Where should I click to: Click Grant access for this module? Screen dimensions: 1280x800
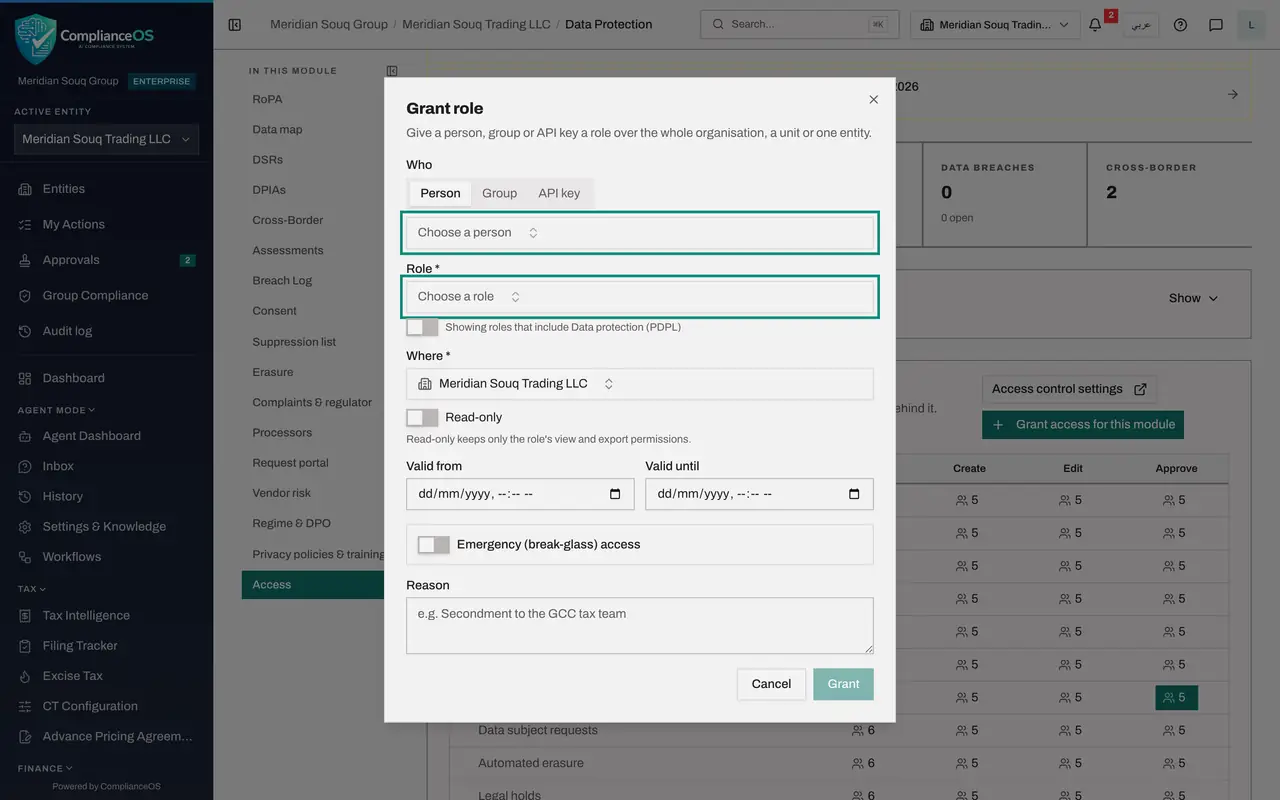coord(1083,425)
